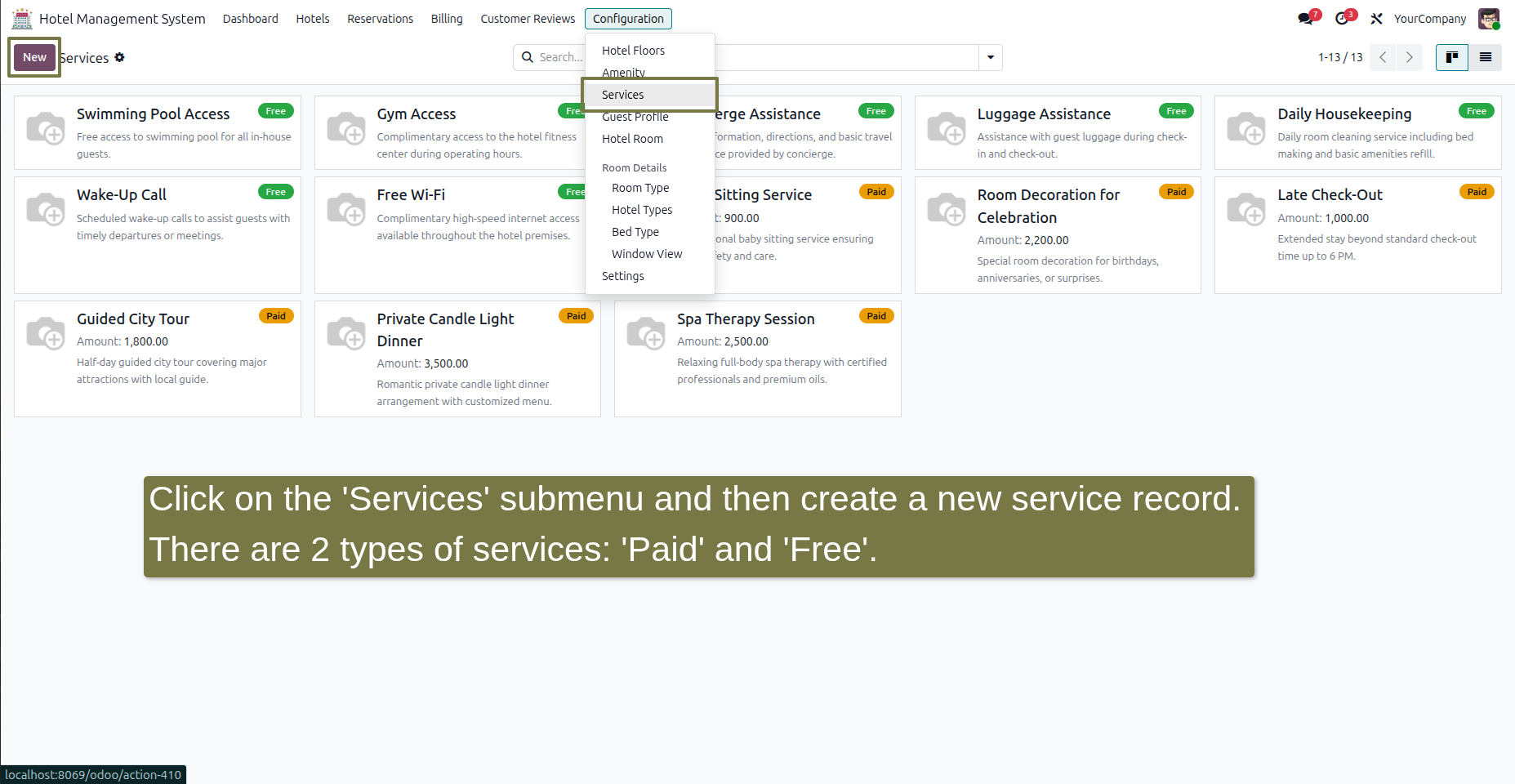Open the Wake-Up Call card title

tap(122, 195)
